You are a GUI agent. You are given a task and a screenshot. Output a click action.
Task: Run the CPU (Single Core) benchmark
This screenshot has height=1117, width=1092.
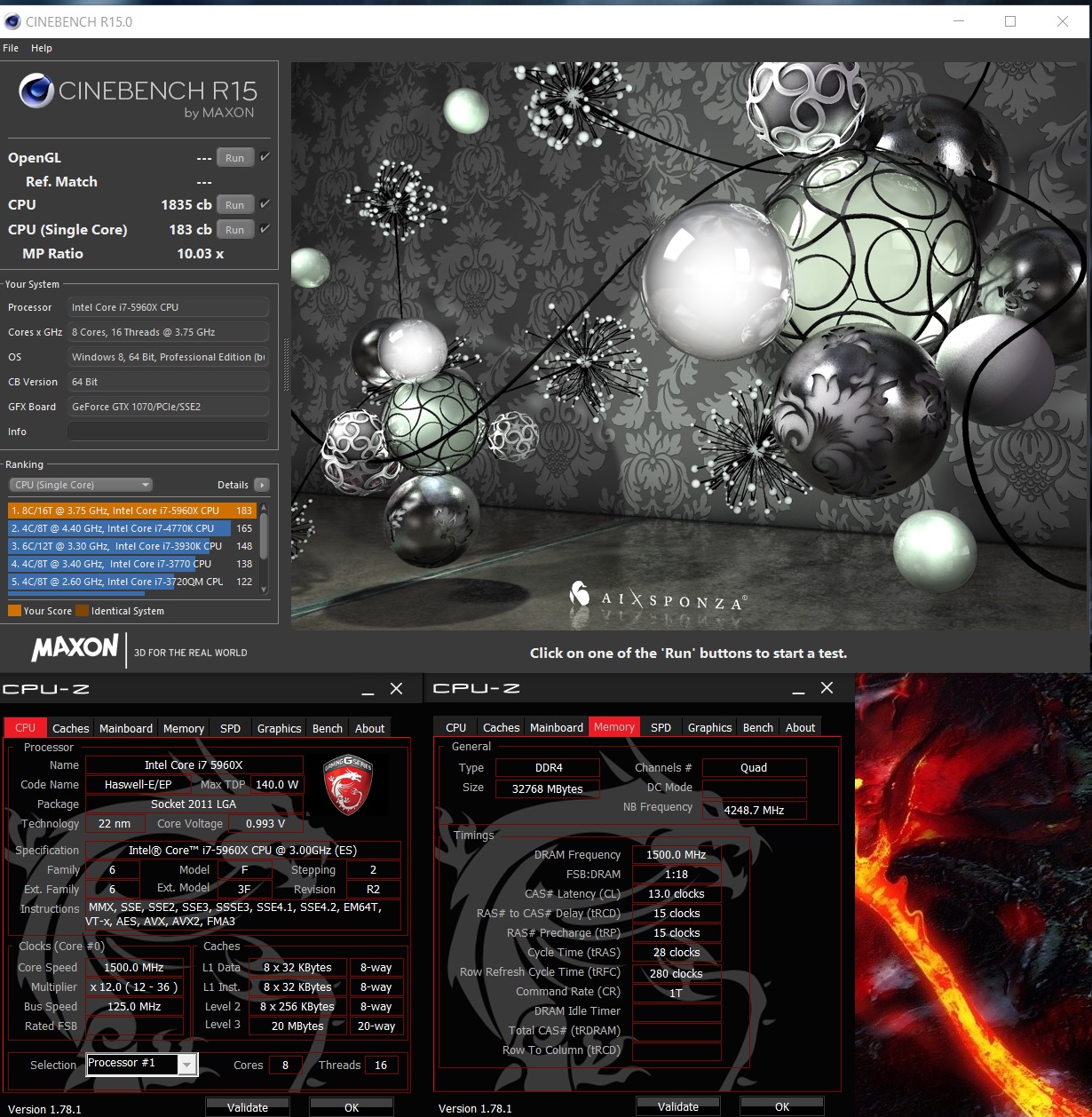click(x=235, y=230)
